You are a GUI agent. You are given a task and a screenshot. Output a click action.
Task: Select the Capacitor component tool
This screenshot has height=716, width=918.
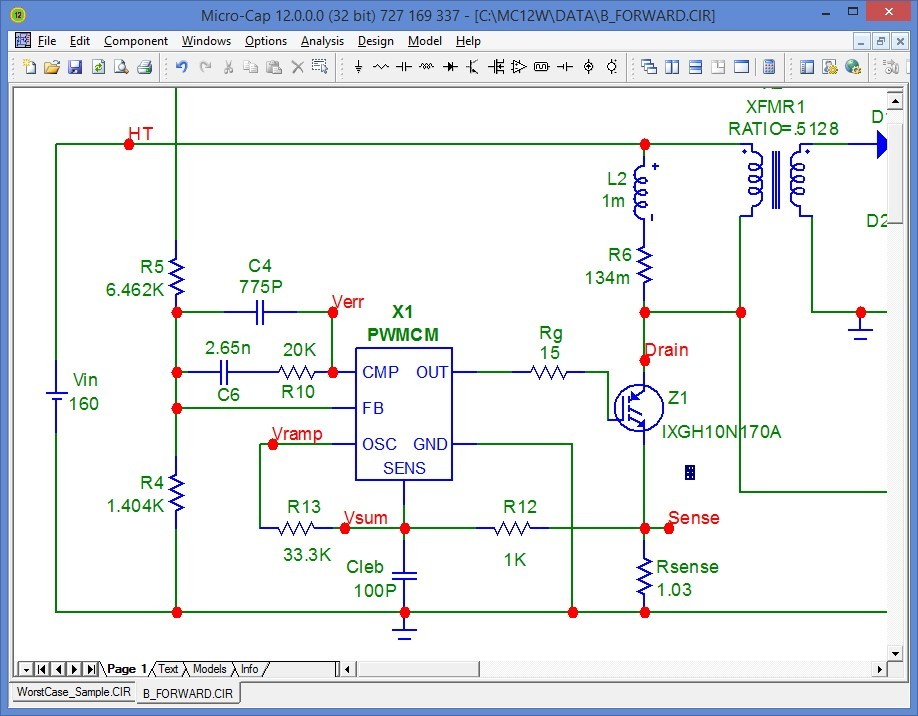pyautogui.click(x=404, y=67)
